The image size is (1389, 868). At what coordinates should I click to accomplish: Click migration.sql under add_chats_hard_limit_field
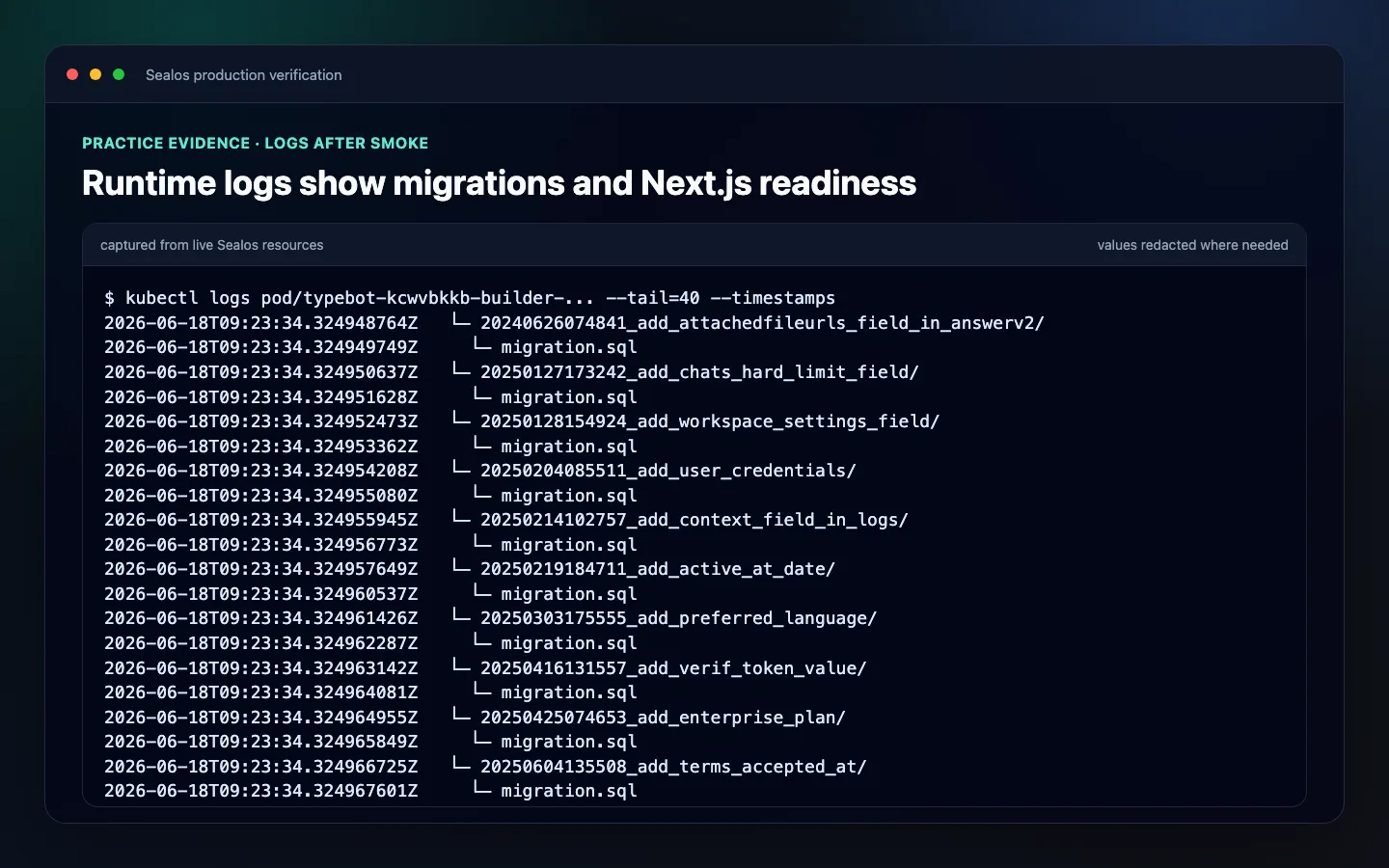pyautogui.click(x=569, y=397)
